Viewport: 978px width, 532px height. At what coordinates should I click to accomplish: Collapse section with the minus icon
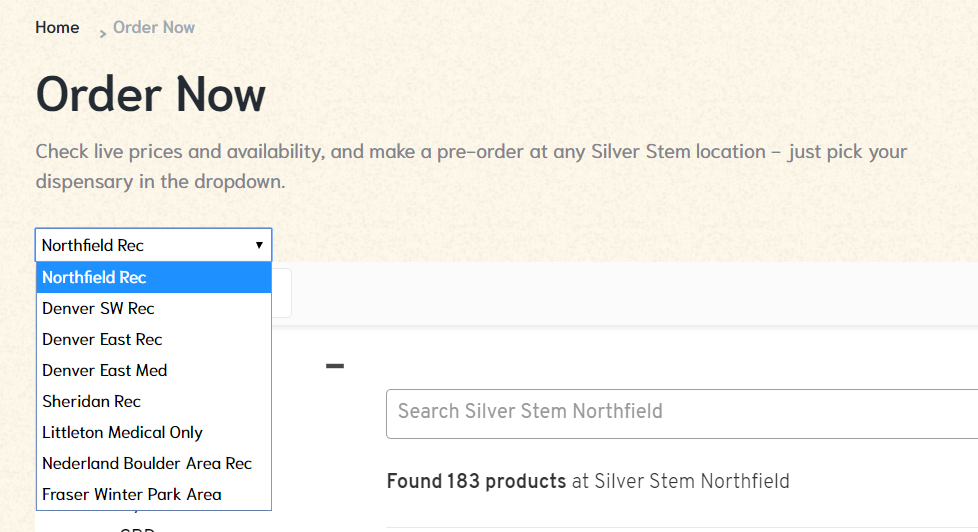(335, 366)
